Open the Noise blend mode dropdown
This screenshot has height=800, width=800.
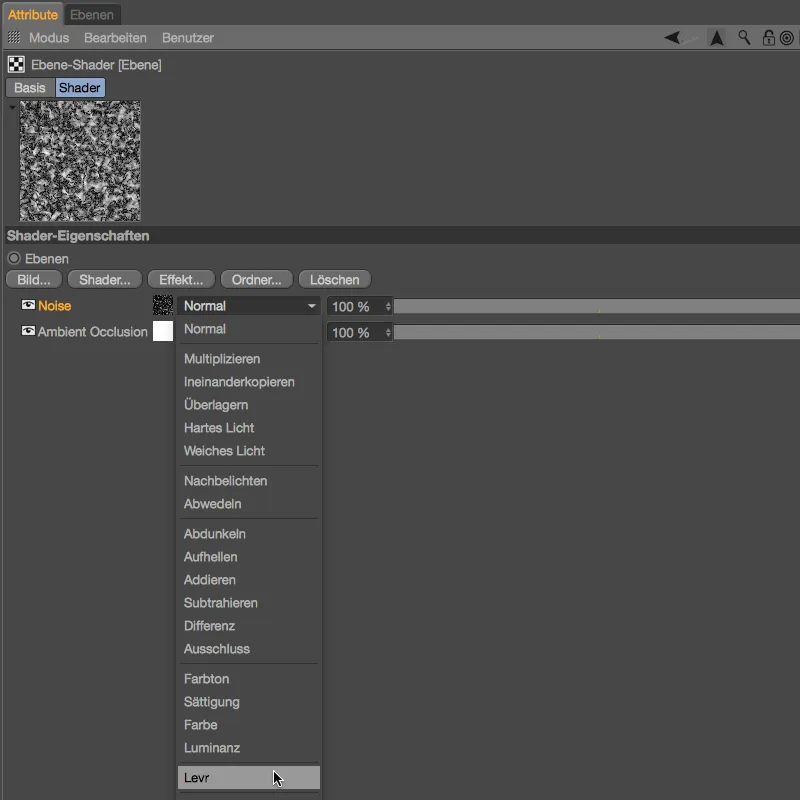coord(249,306)
